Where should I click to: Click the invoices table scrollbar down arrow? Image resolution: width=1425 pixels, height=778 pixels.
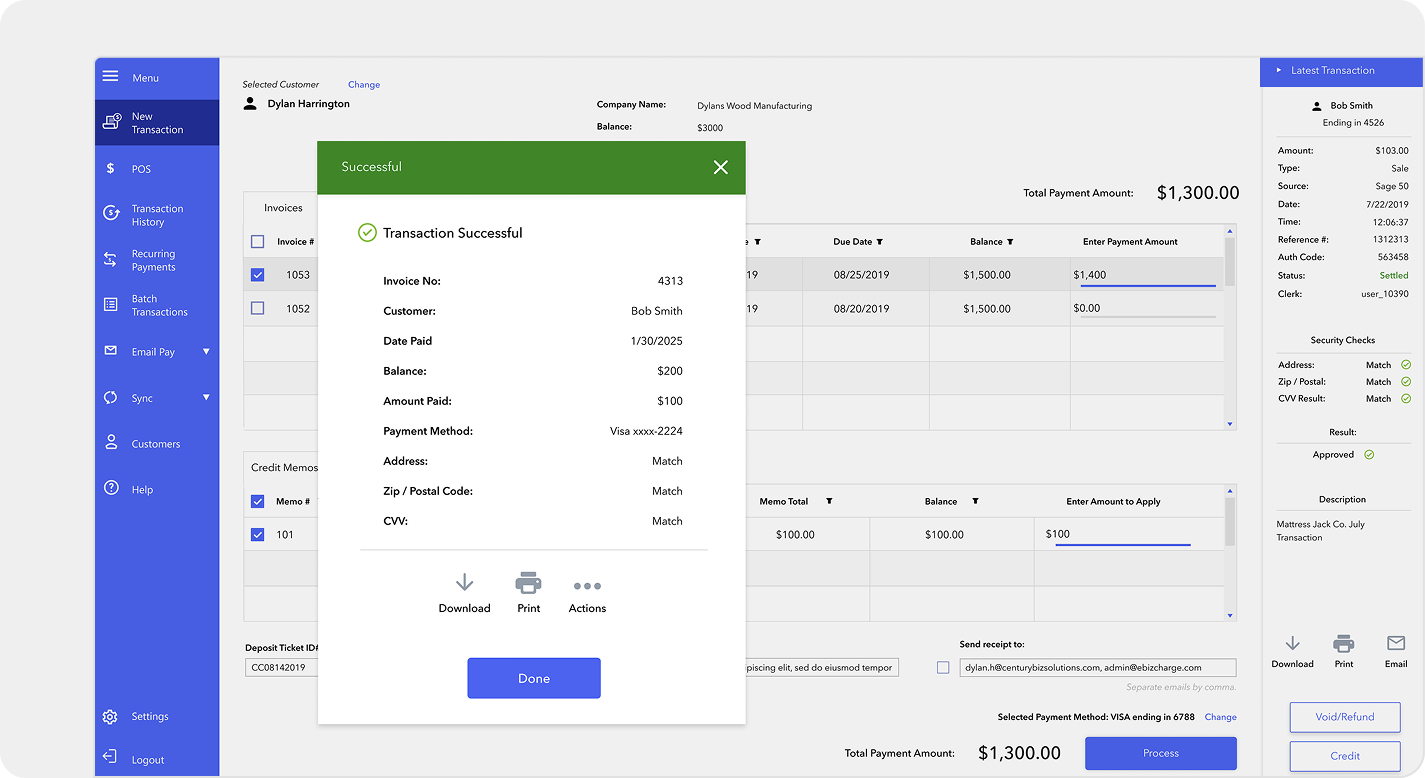point(1230,424)
